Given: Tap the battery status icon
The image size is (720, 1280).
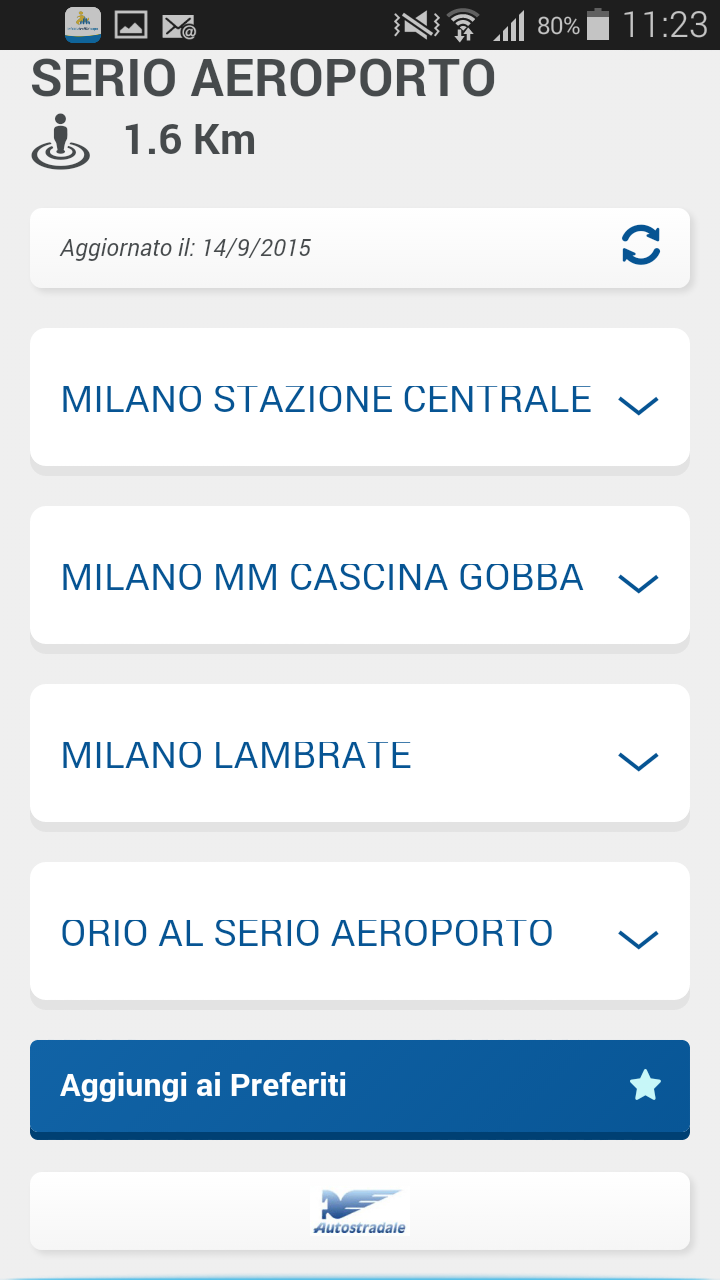Looking at the screenshot, I should 598,24.
